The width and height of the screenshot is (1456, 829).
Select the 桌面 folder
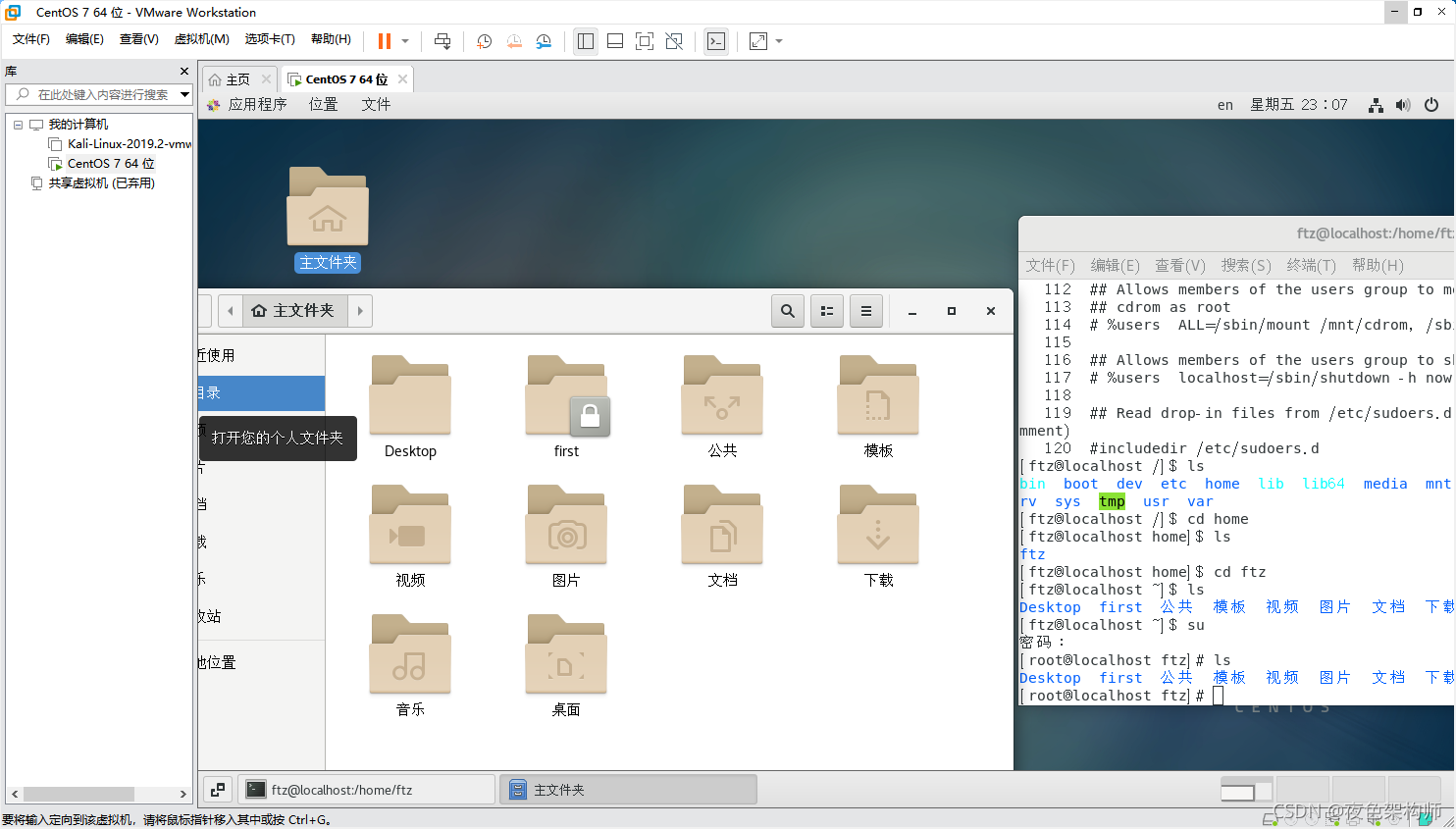566,666
